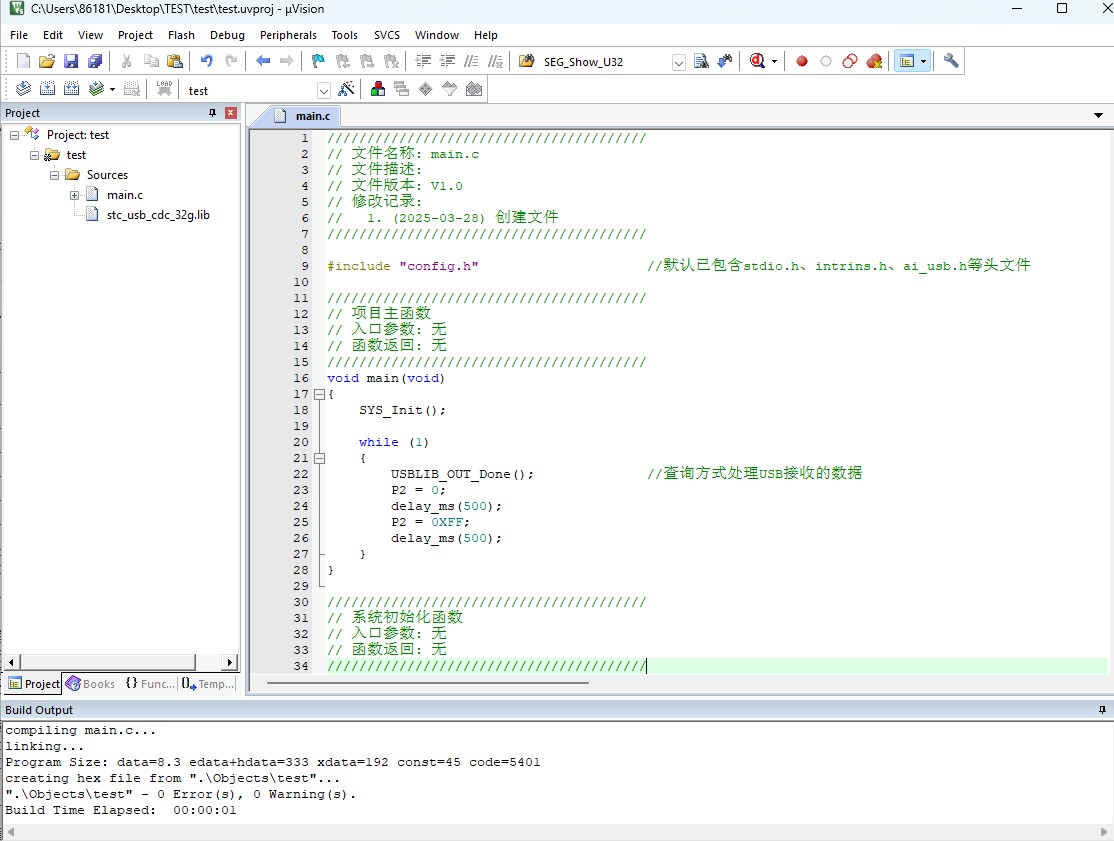Open the Manage Project Items dialog

point(378,89)
